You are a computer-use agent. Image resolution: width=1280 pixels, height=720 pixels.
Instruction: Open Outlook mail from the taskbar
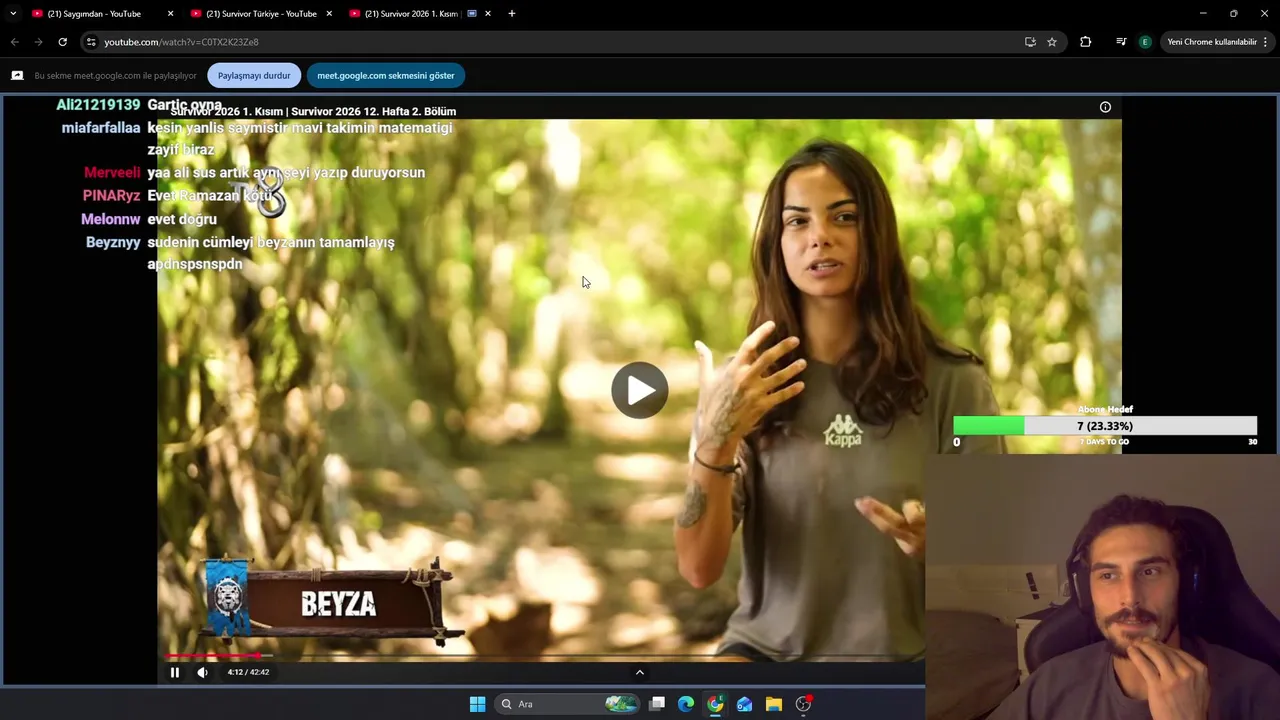744,704
